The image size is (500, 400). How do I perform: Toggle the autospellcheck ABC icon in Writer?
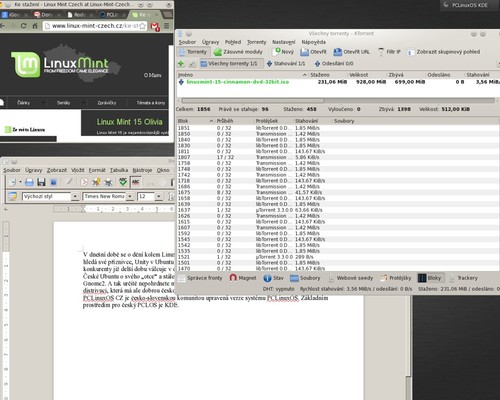coord(136,182)
